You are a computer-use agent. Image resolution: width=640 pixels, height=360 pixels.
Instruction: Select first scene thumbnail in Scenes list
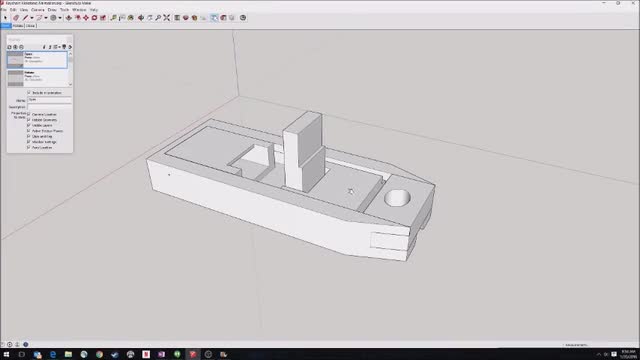click(15, 60)
